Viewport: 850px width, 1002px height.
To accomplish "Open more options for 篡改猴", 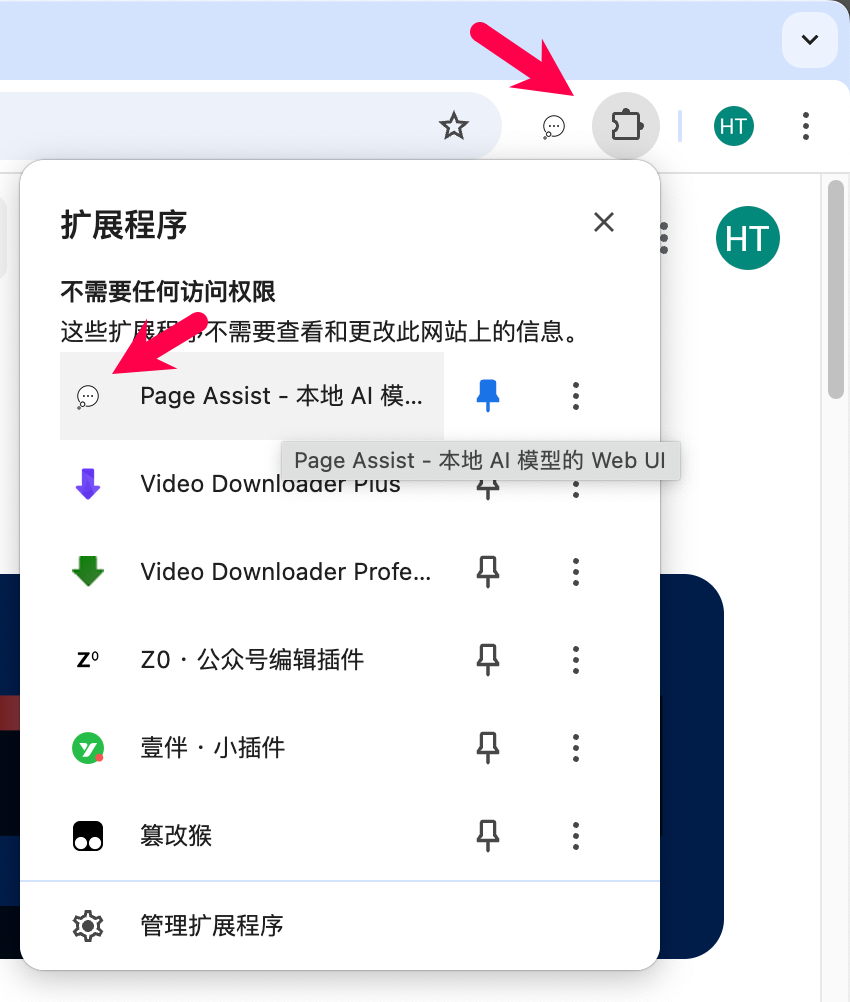I will (x=576, y=836).
